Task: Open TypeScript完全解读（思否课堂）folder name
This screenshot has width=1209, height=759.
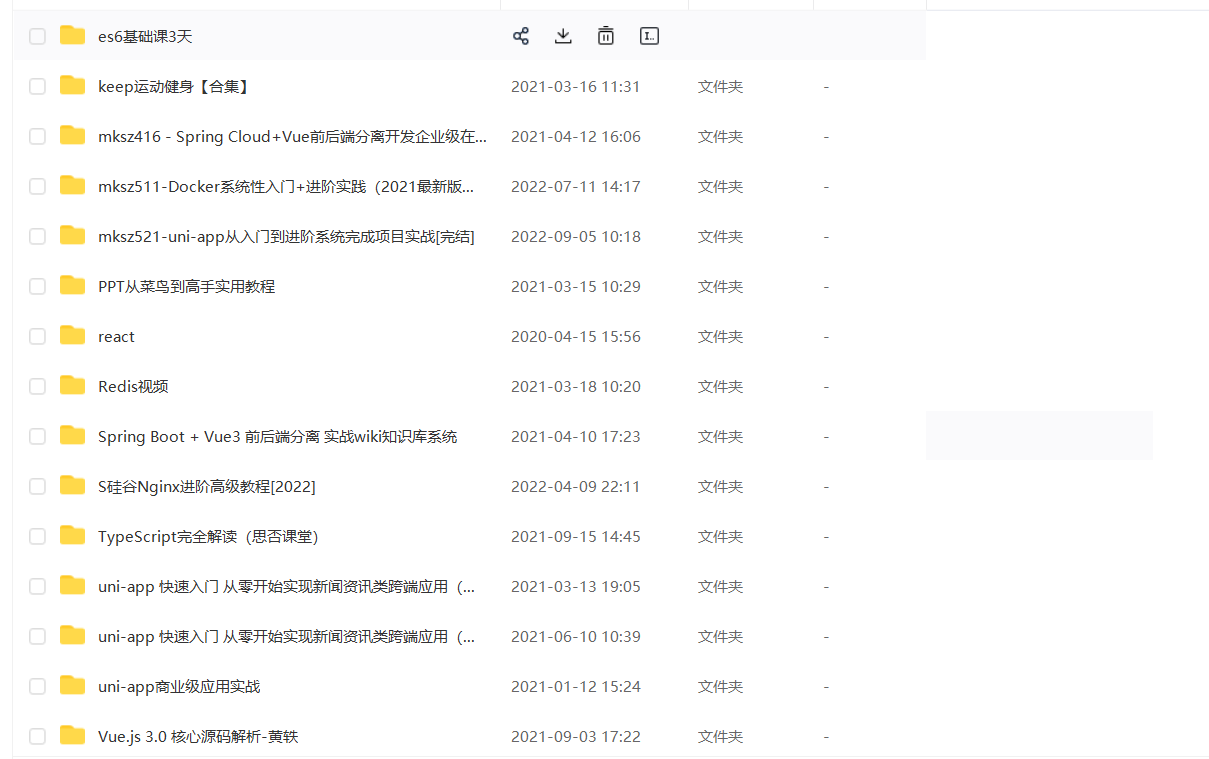Action: (208, 537)
